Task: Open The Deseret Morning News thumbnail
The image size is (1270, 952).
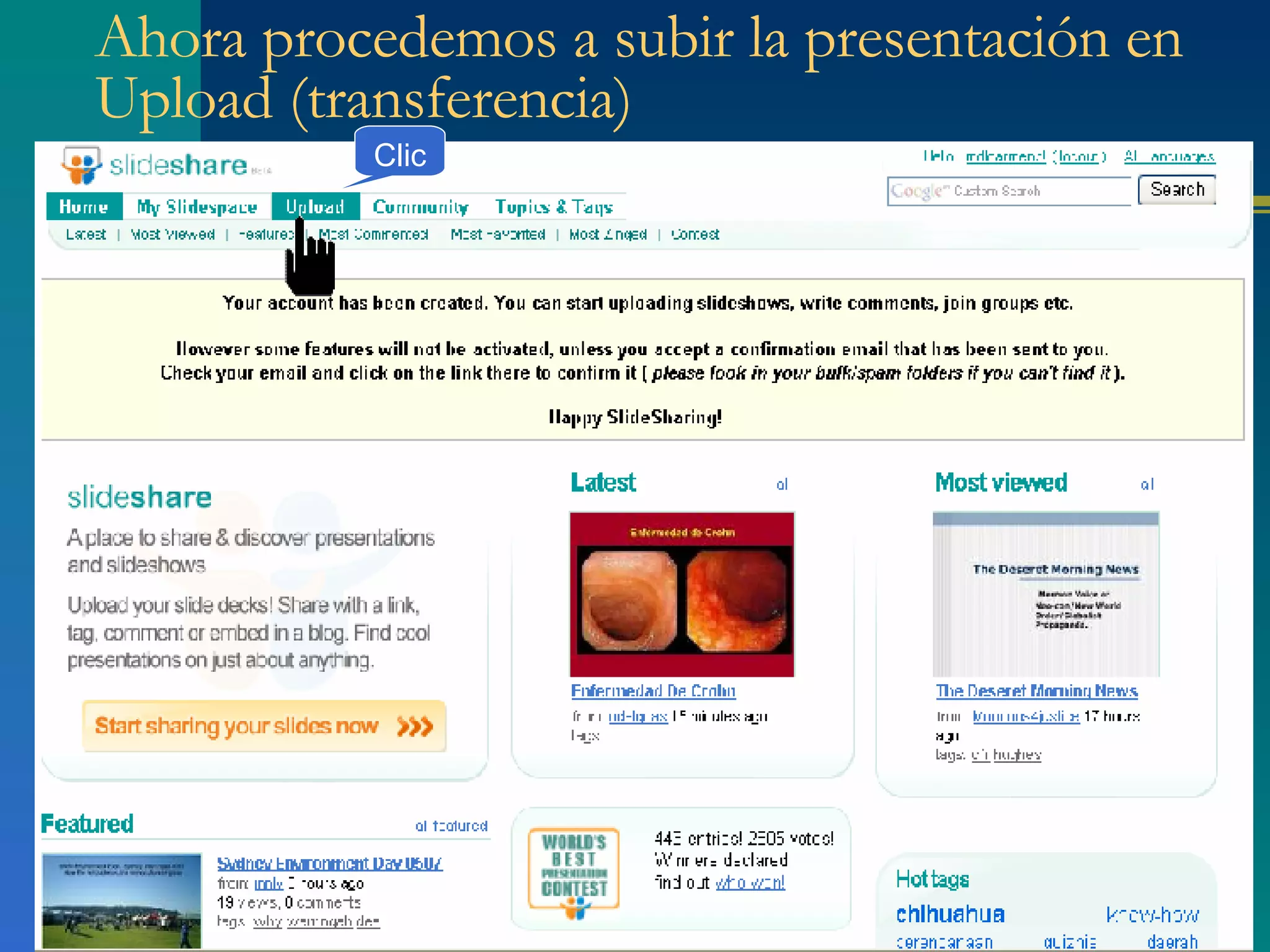Action: tap(1046, 594)
